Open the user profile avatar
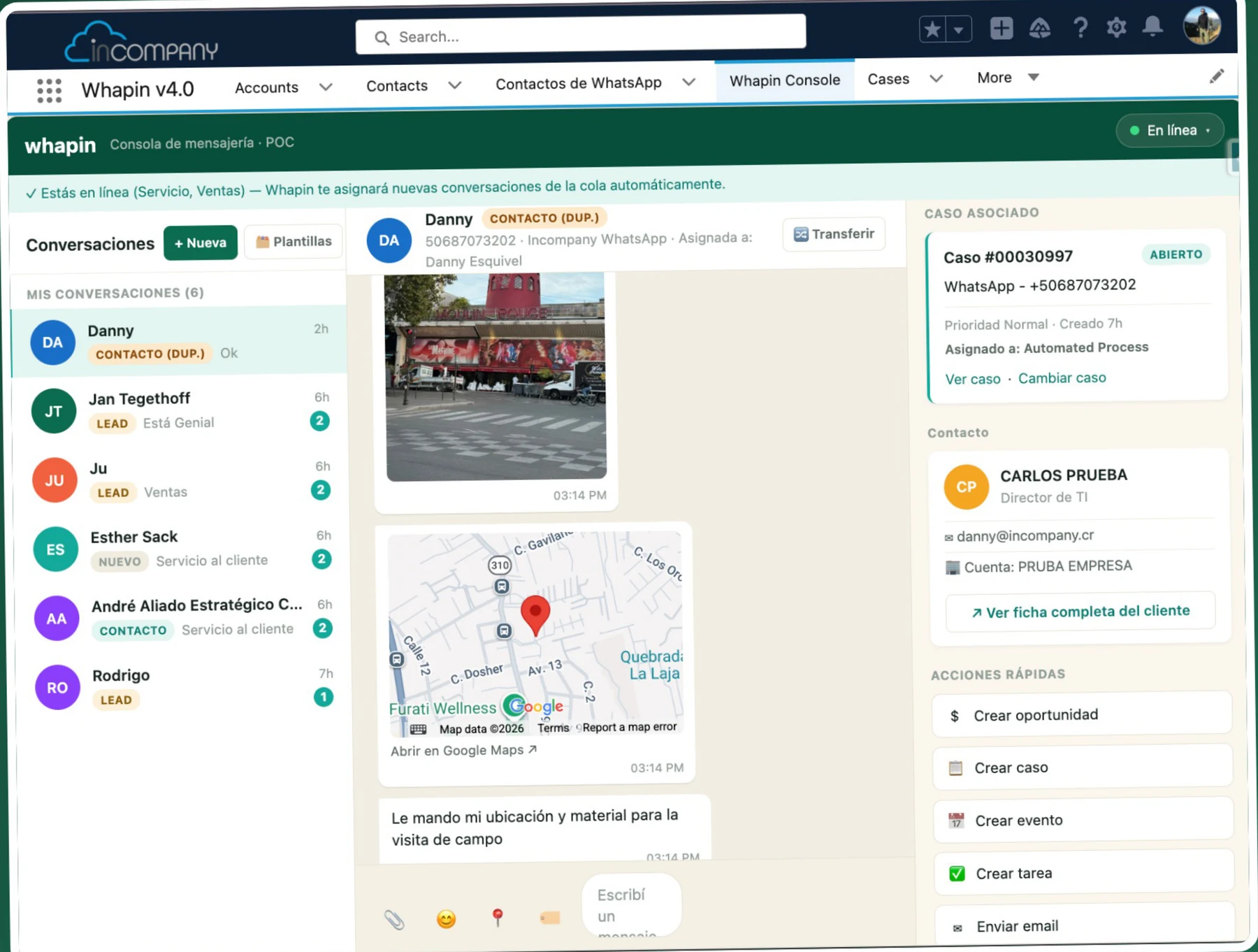This screenshot has width=1258, height=952. [x=1201, y=25]
